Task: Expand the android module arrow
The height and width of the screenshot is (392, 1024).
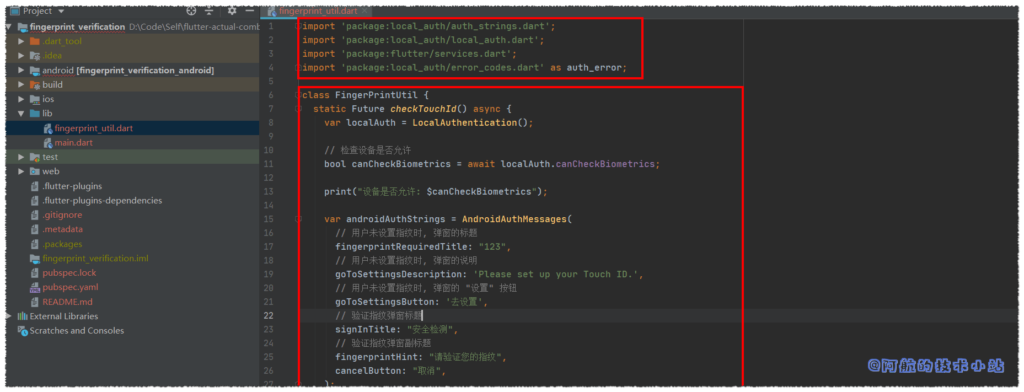Action: [22, 70]
